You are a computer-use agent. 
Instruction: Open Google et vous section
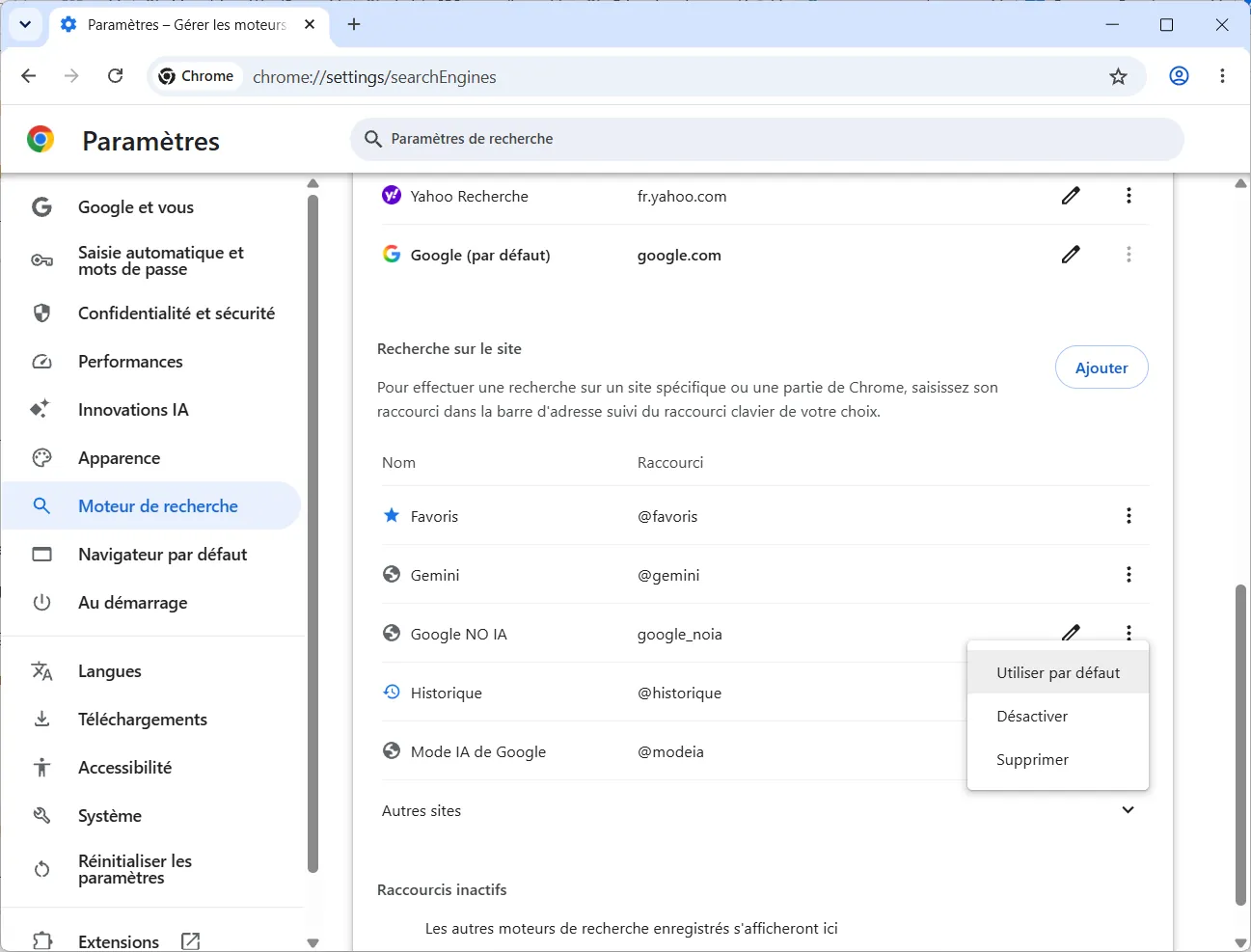[x=136, y=207]
